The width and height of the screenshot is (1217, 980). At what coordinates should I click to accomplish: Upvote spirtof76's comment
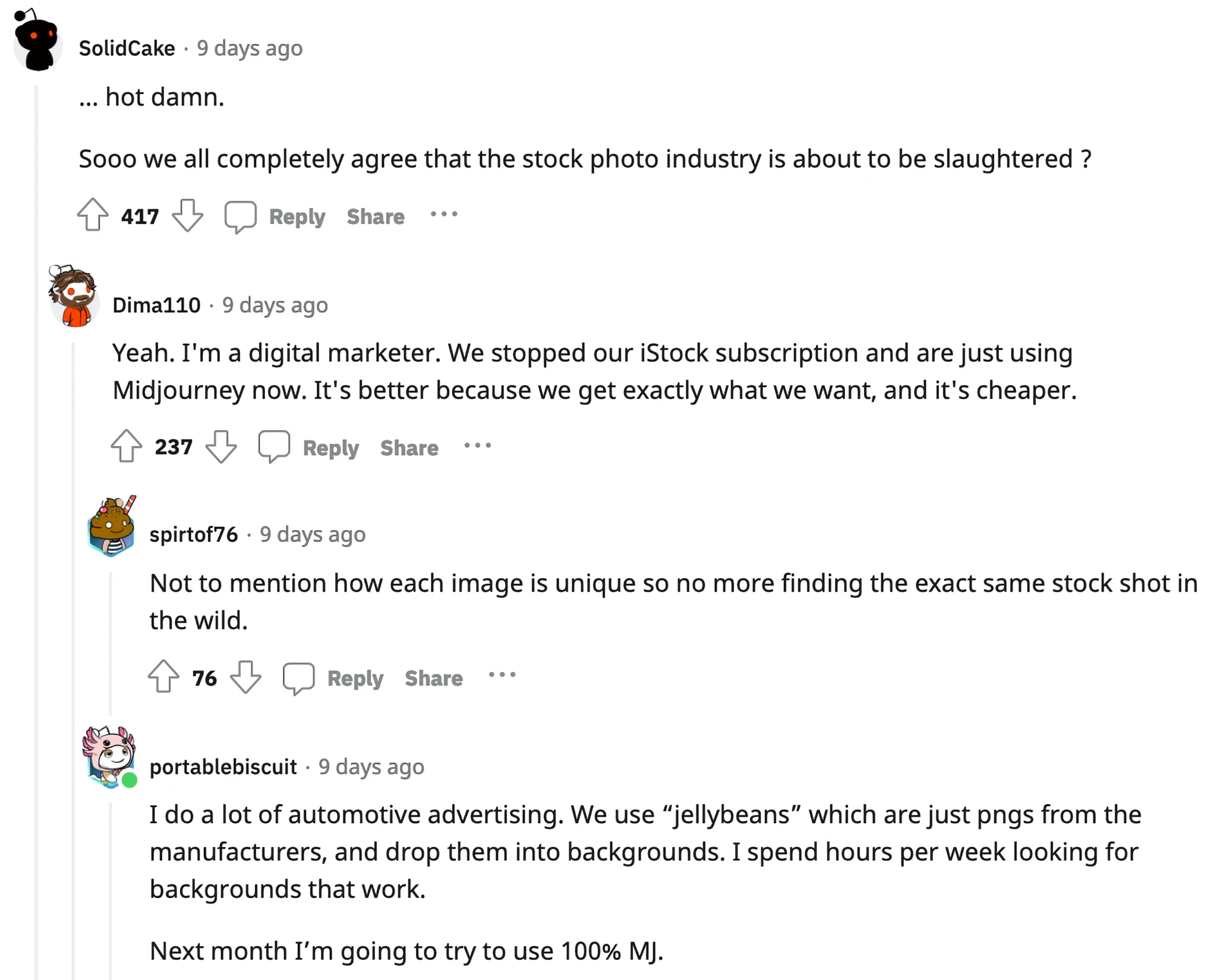(163, 677)
